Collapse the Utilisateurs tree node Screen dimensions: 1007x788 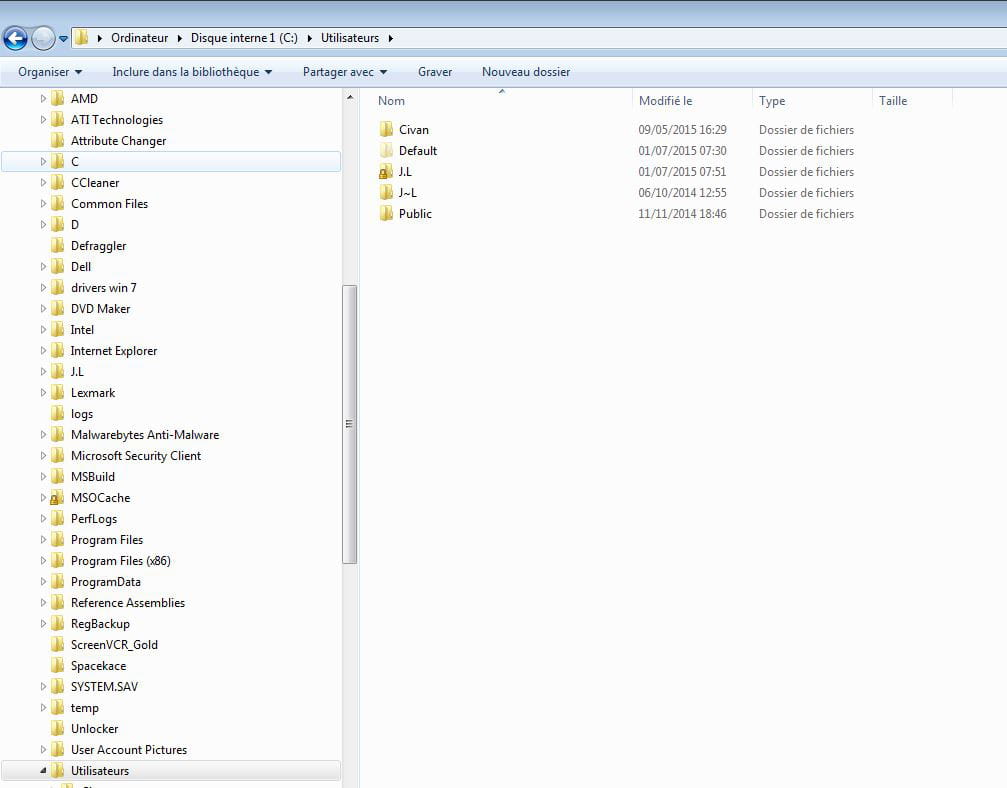pyautogui.click(x=43, y=770)
